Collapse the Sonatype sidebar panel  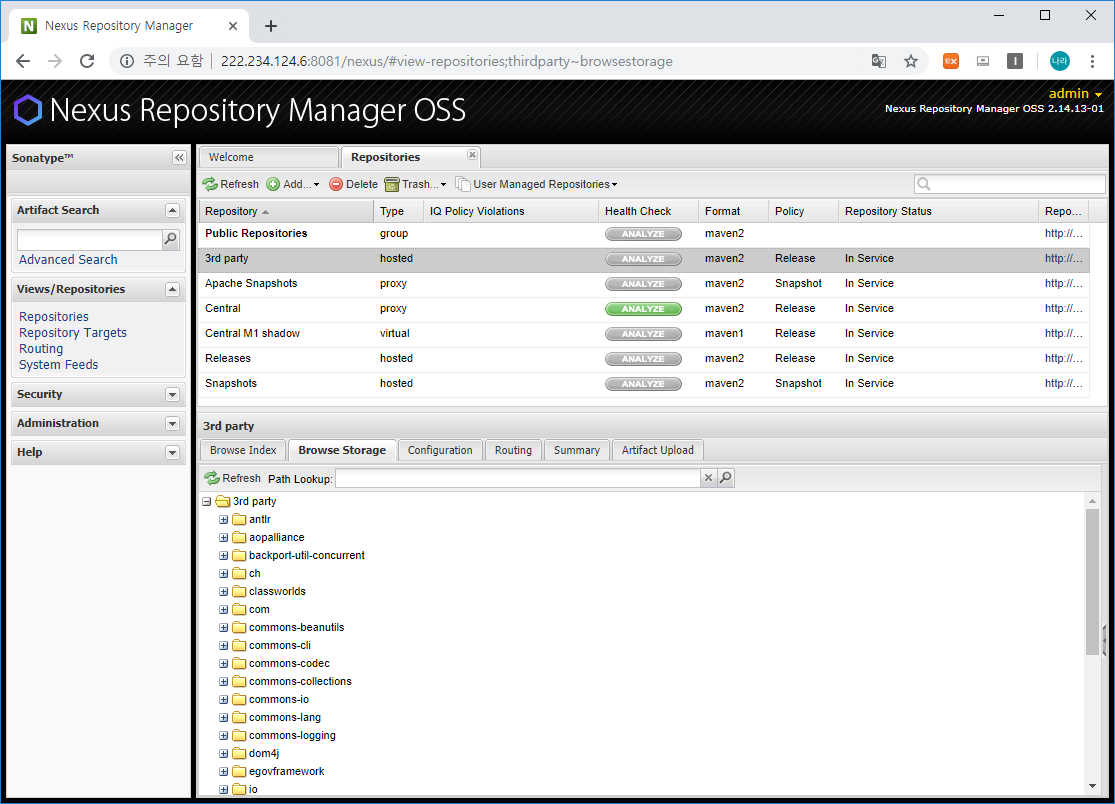179,158
